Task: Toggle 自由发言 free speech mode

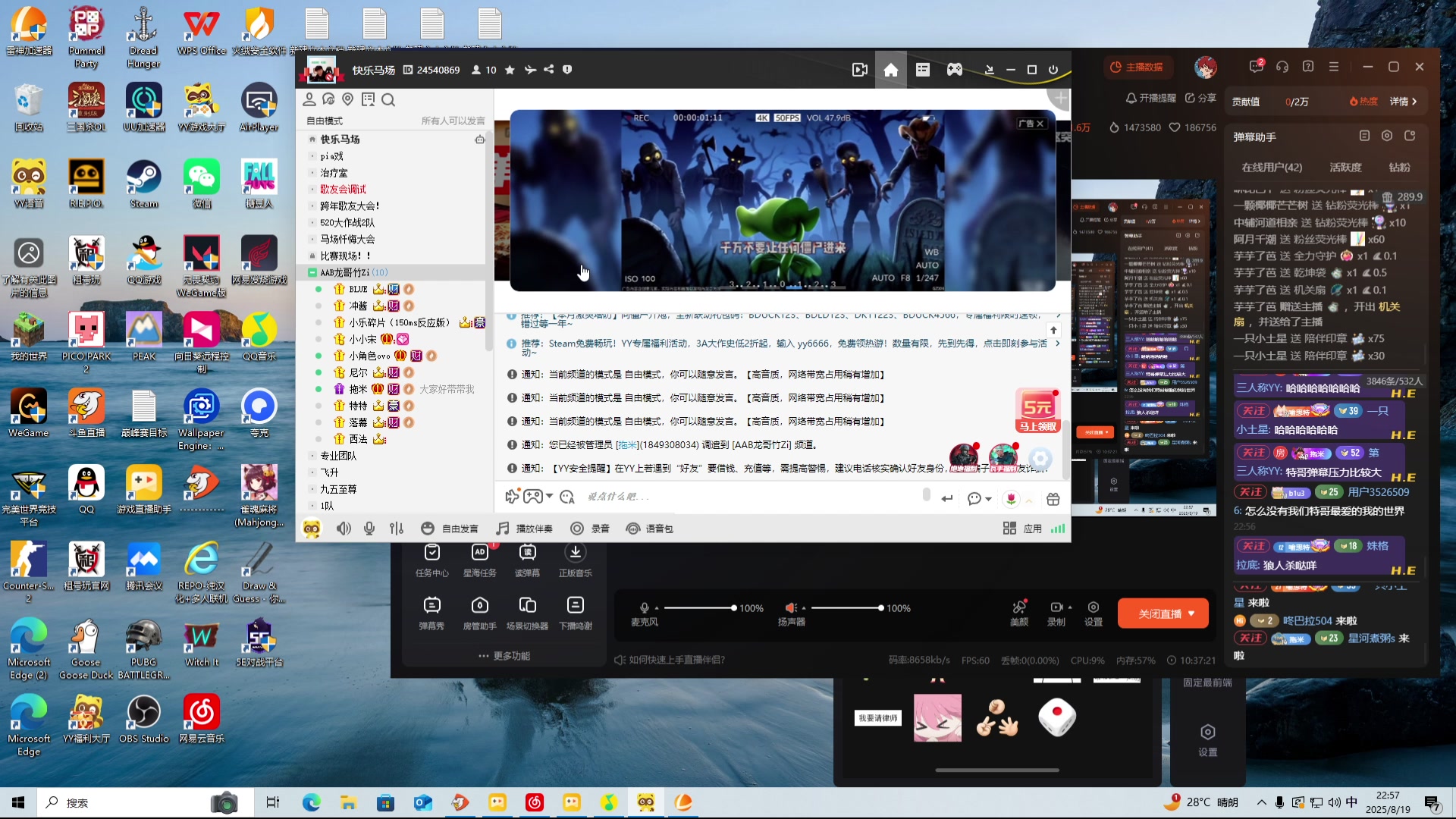Action: [450, 529]
